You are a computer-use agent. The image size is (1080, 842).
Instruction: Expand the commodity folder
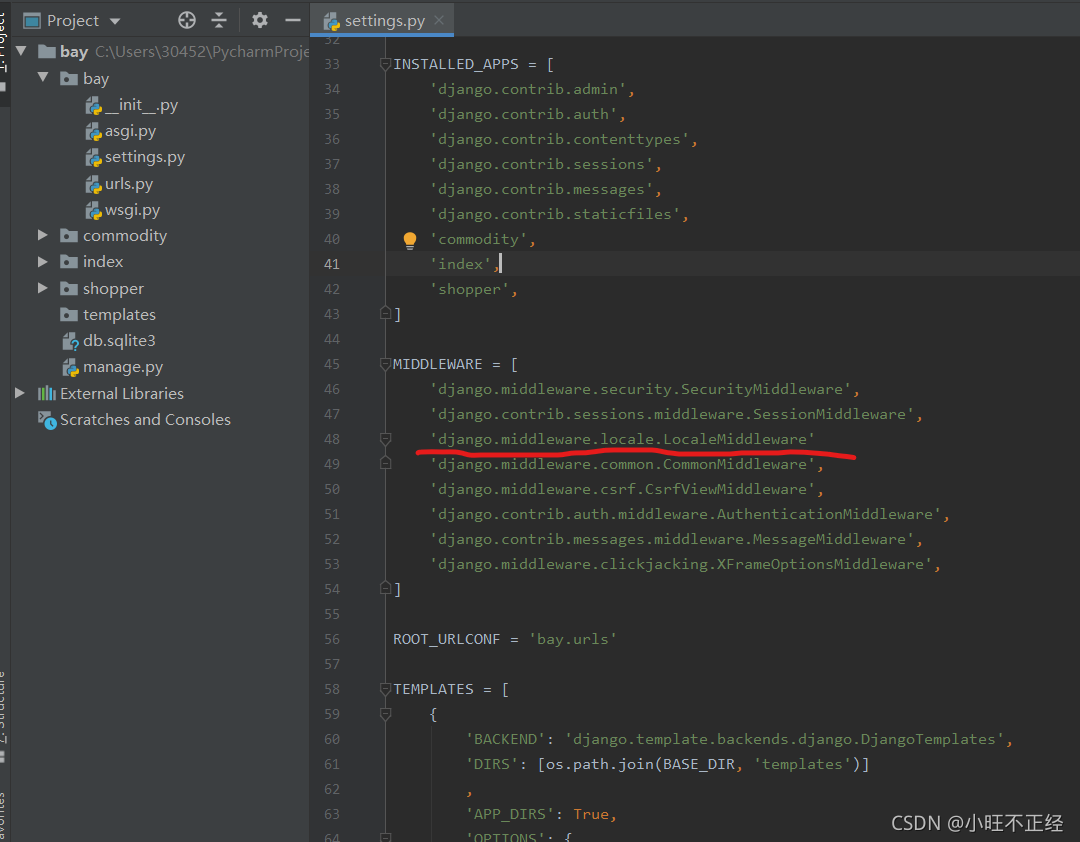pyautogui.click(x=43, y=235)
